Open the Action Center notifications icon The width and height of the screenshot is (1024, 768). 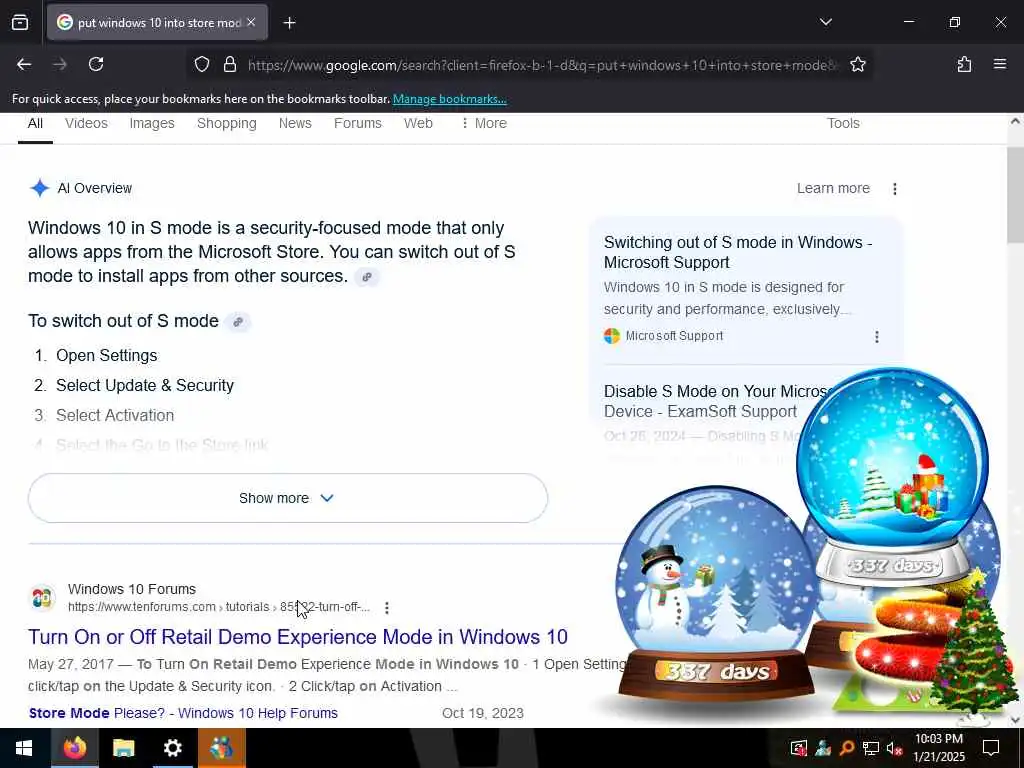(991, 748)
